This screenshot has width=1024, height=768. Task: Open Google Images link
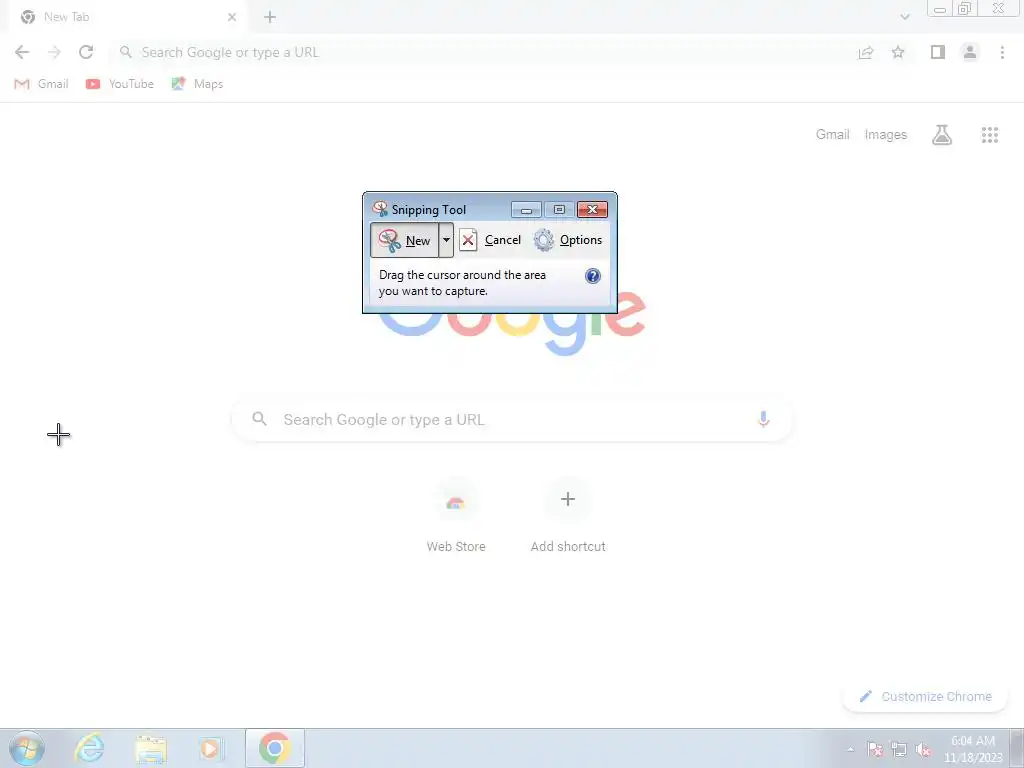coord(886,135)
